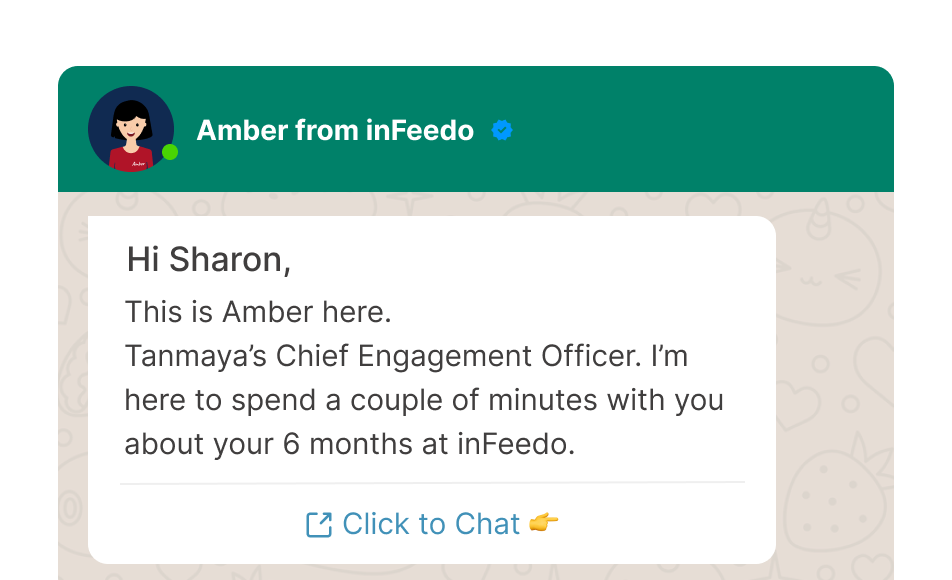The image size is (952, 580).
Task: Select the blue verified badge next to Amber's name
Action: point(501,129)
